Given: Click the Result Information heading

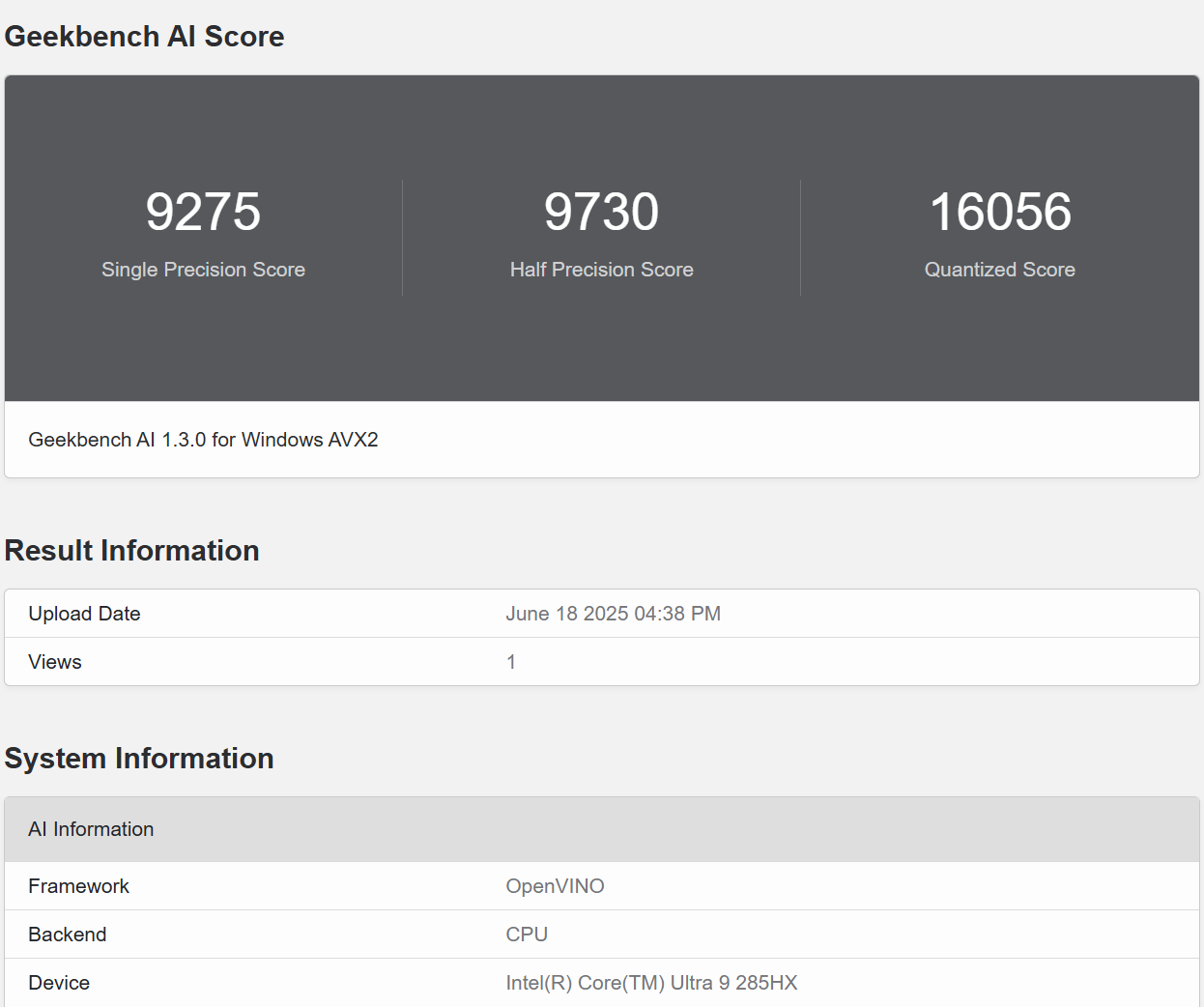Looking at the screenshot, I should (132, 551).
